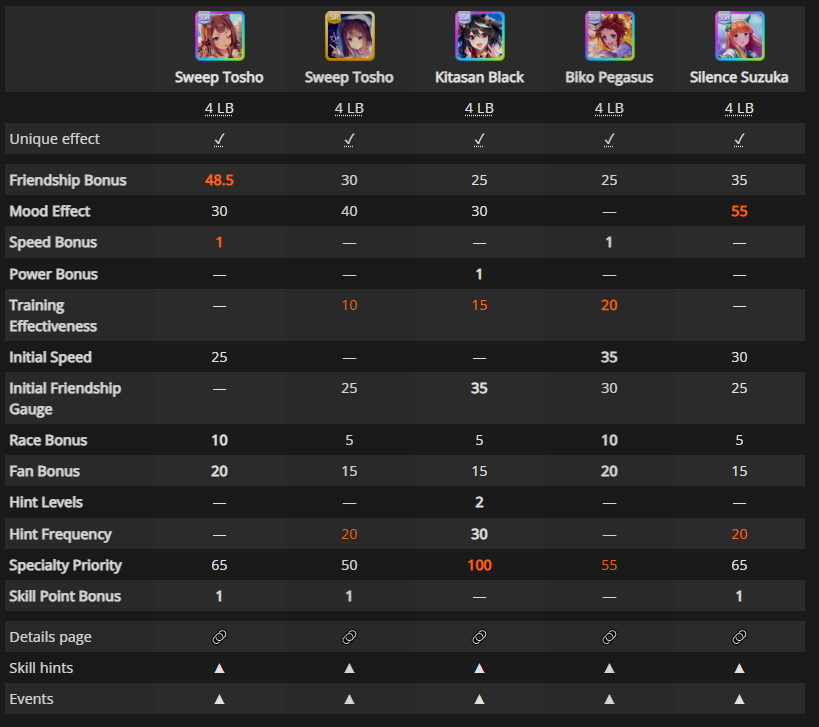The image size is (819, 727).
Task: Click the Silence Suzuka name link
Action: coord(739,77)
